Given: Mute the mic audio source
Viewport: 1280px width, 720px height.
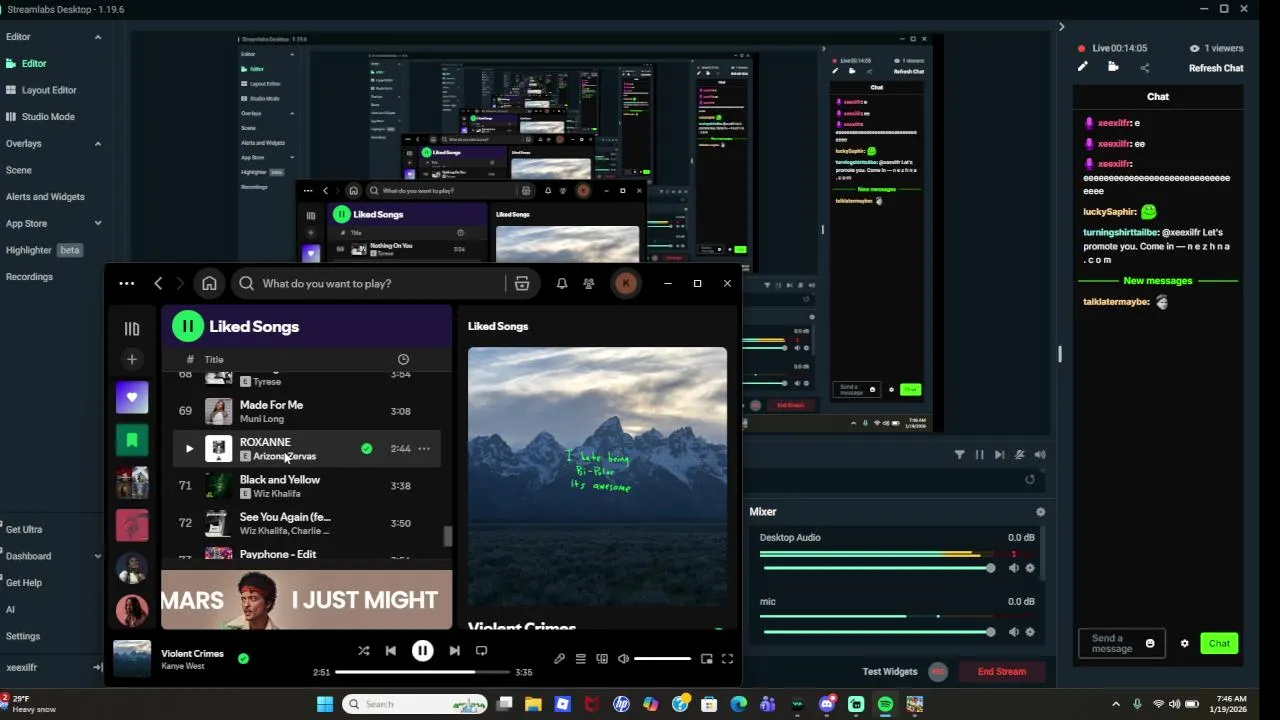Looking at the screenshot, I should pyautogui.click(x=1014, y=632).
